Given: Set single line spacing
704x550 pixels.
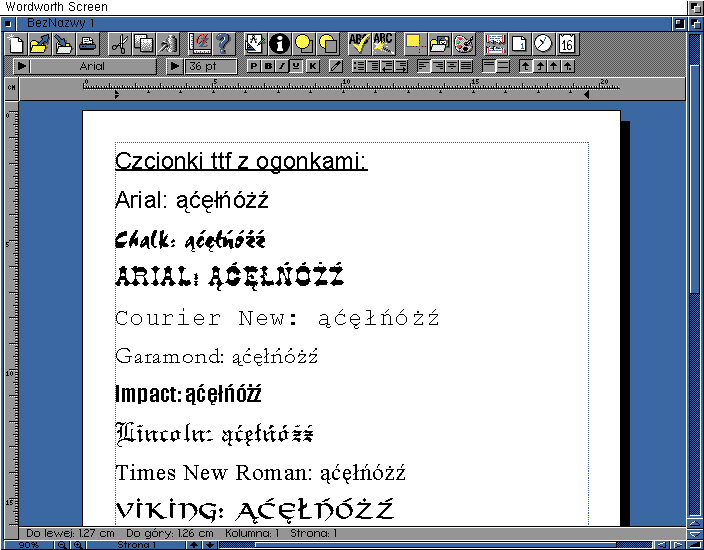Looking at the screenshot, I should click(x=489, y=66).
